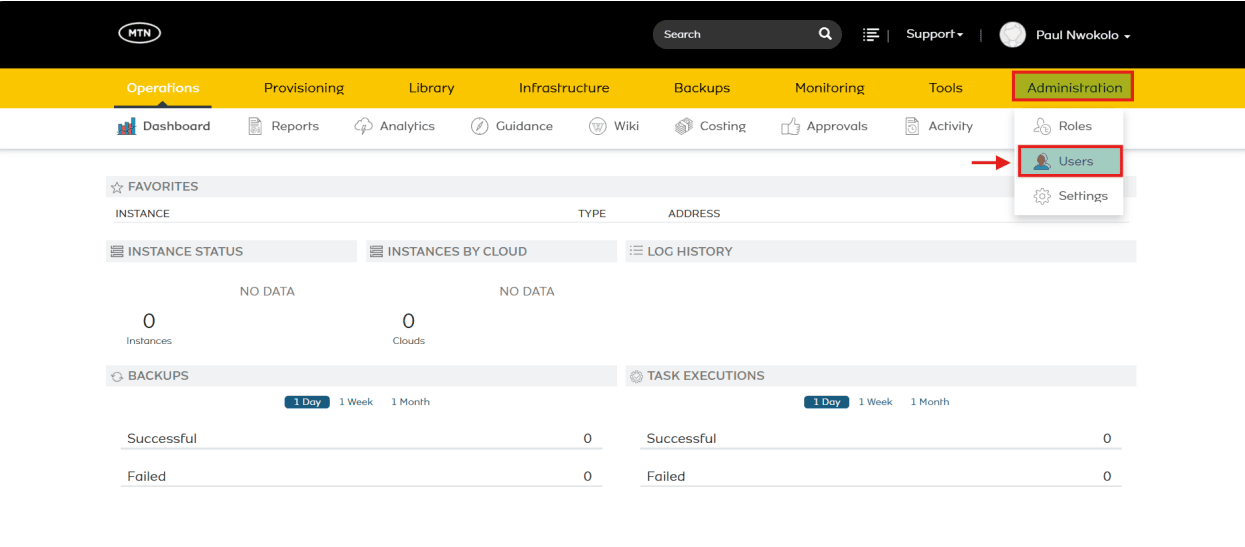Open the Infrastructure tab
Viewport: 1245px width, 547px height.
coord(564,88)
